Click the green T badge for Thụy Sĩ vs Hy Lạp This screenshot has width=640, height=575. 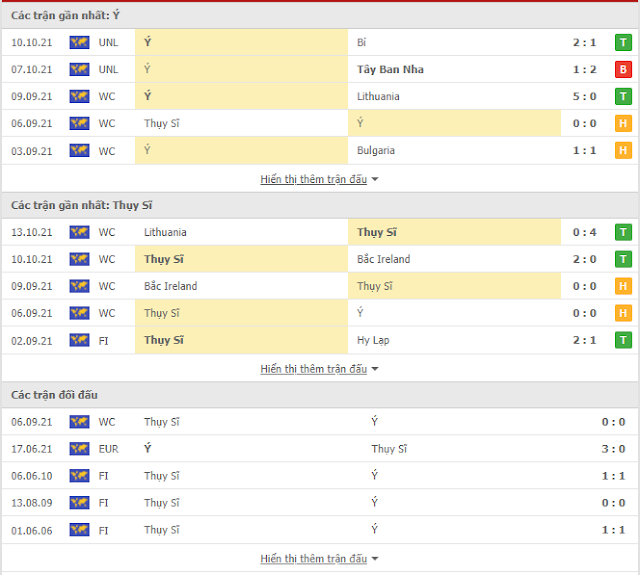[x=623, y=340]
